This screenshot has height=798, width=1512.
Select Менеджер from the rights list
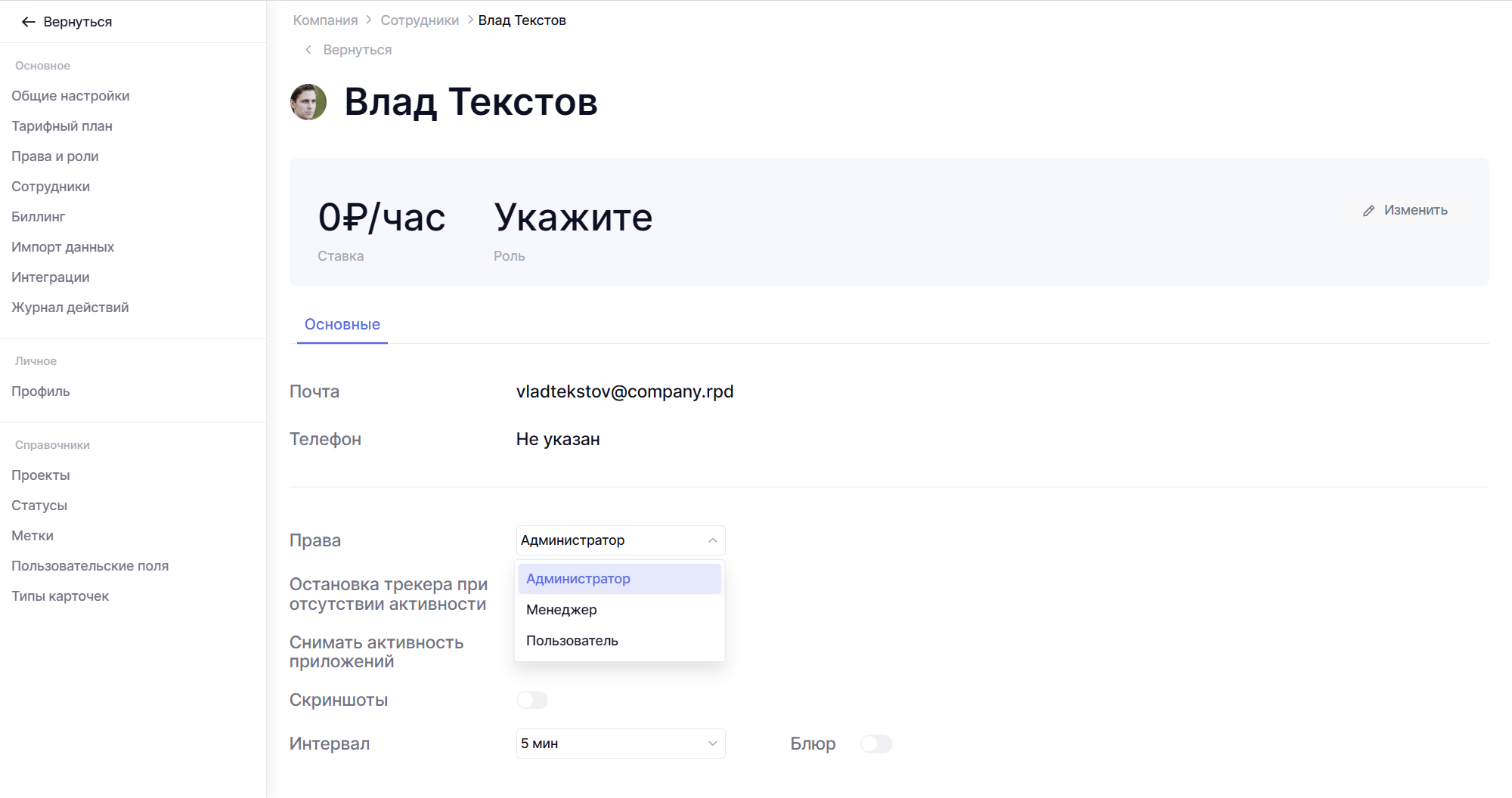click(562, 610)
